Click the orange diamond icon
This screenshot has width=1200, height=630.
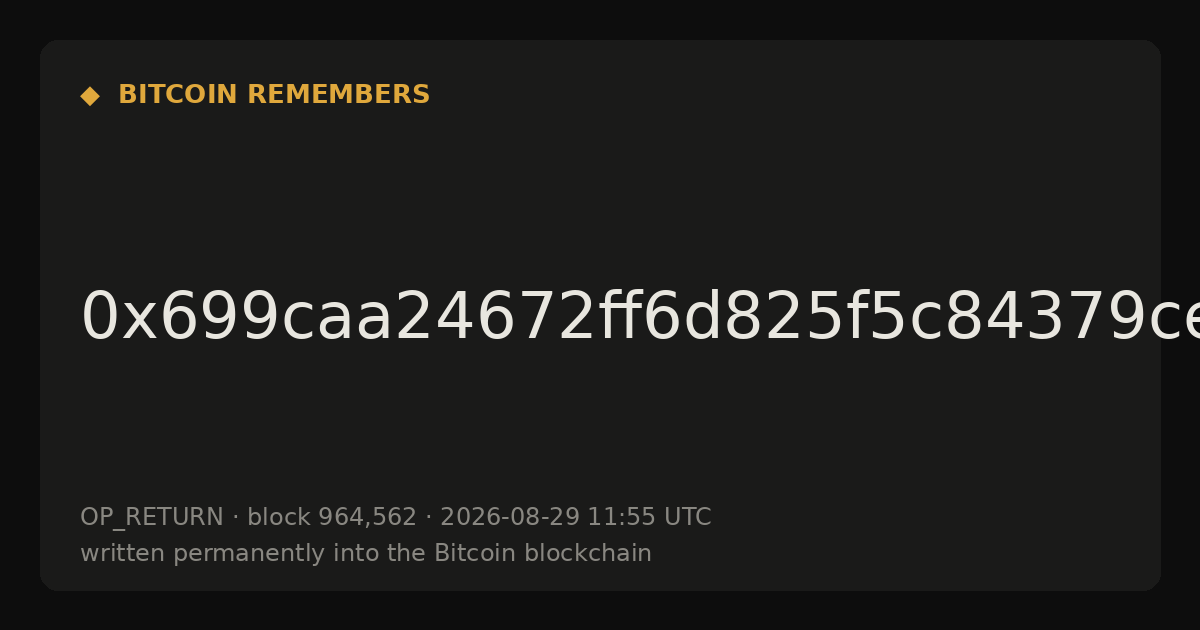pos(90,96)
